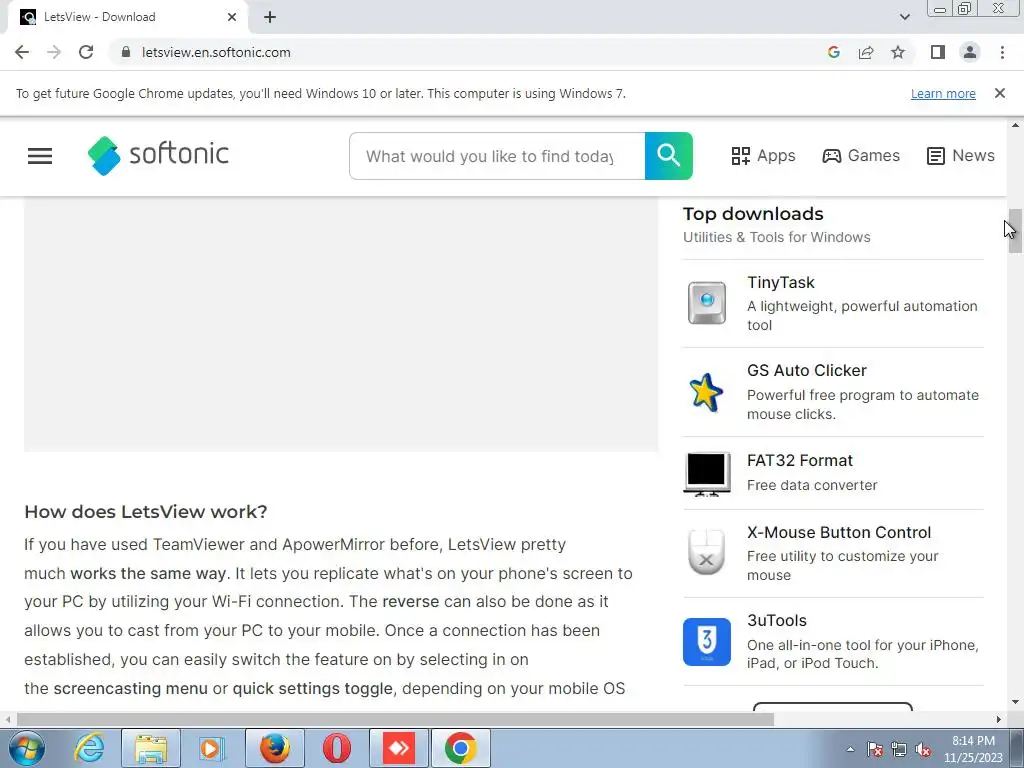Click the Google icon in address bar
The image size is (1024, 768).
tap(833, 52)
